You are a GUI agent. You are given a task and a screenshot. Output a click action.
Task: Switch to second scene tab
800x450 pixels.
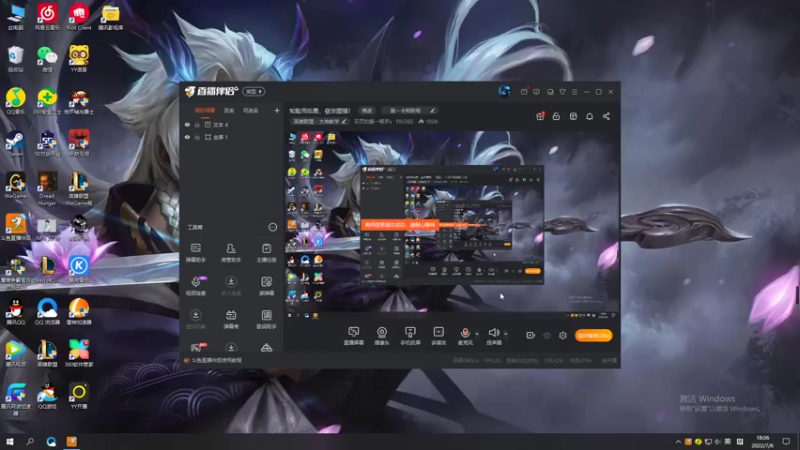229,110
